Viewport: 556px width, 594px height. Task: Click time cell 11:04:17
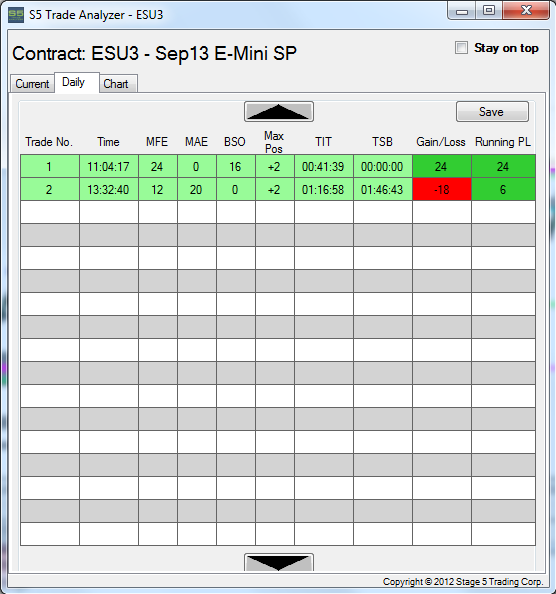click(109, 166)
